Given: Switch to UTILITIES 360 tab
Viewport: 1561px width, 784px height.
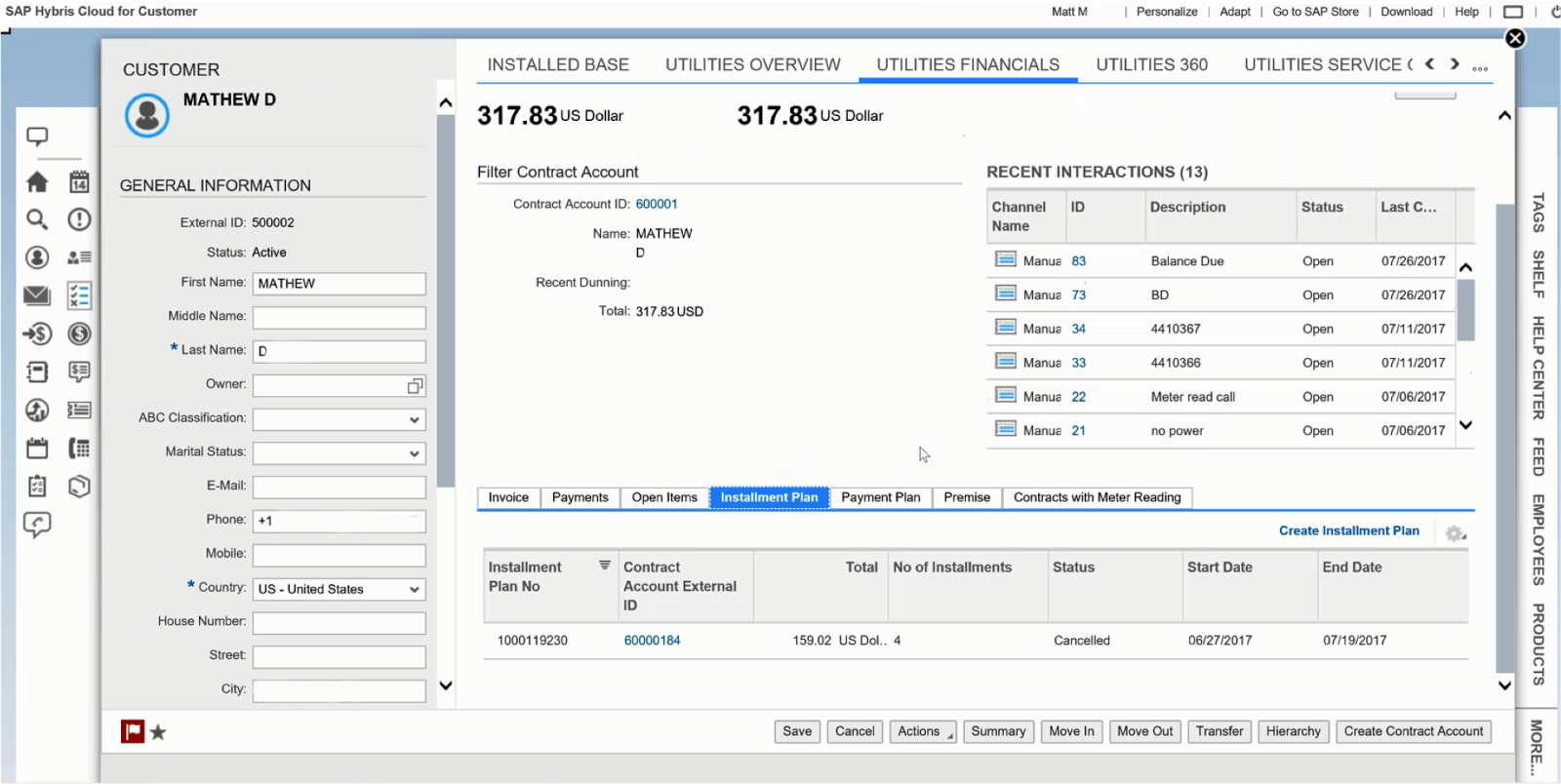Looking at the screenshot, I should (1151, 64).
